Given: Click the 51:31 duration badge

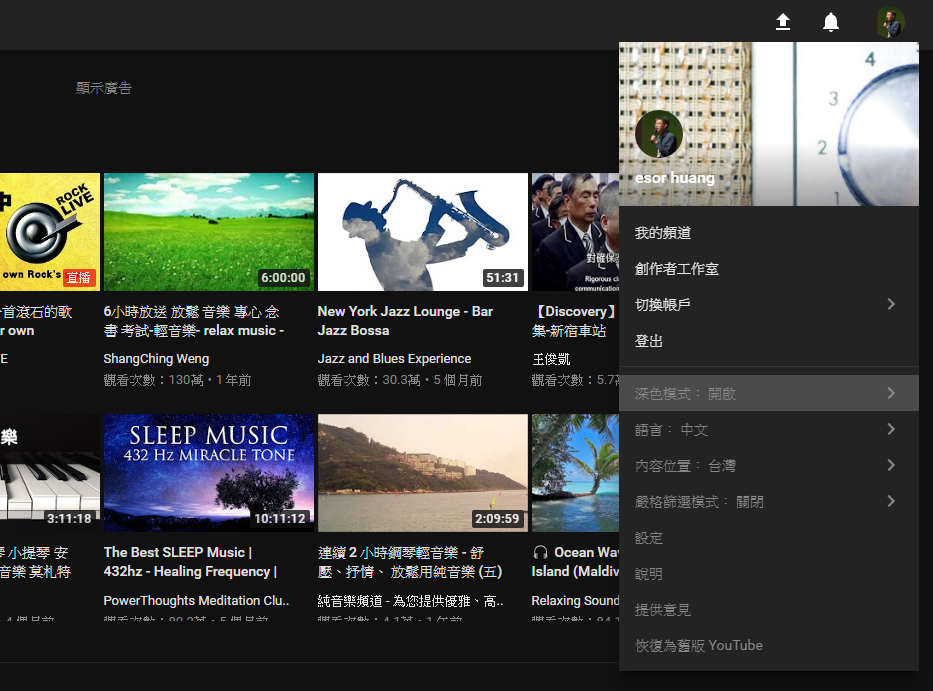Looking at the screenshot, I should pyautogui.click(x=502, y=277).
